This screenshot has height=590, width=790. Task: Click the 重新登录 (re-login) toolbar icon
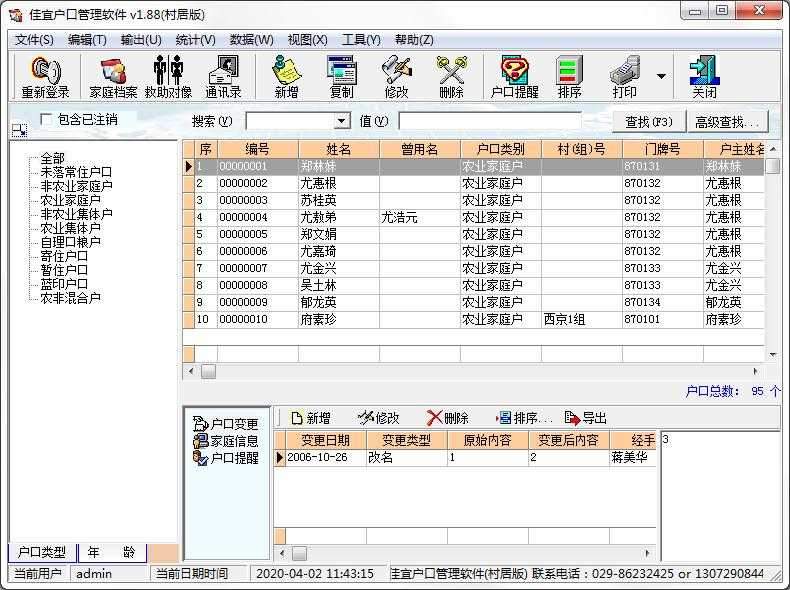45,77
